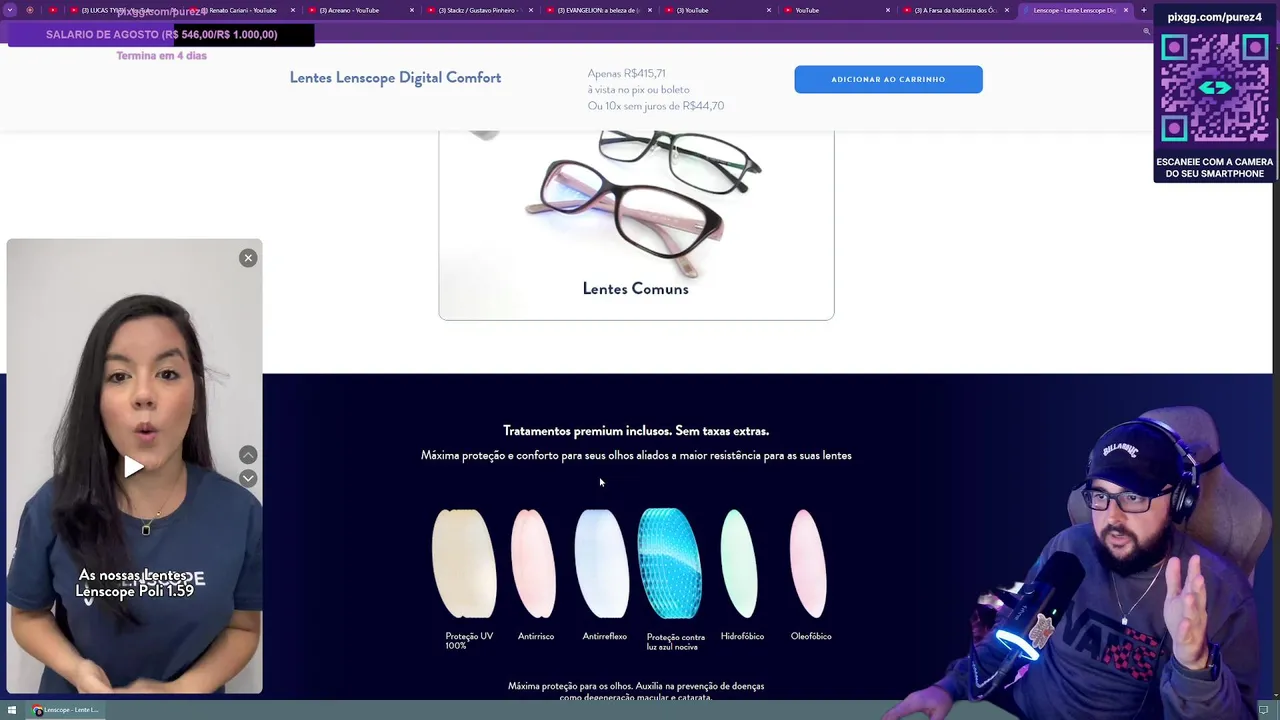Switch to A Farsa da Indústria tab

tap(955, 10)
